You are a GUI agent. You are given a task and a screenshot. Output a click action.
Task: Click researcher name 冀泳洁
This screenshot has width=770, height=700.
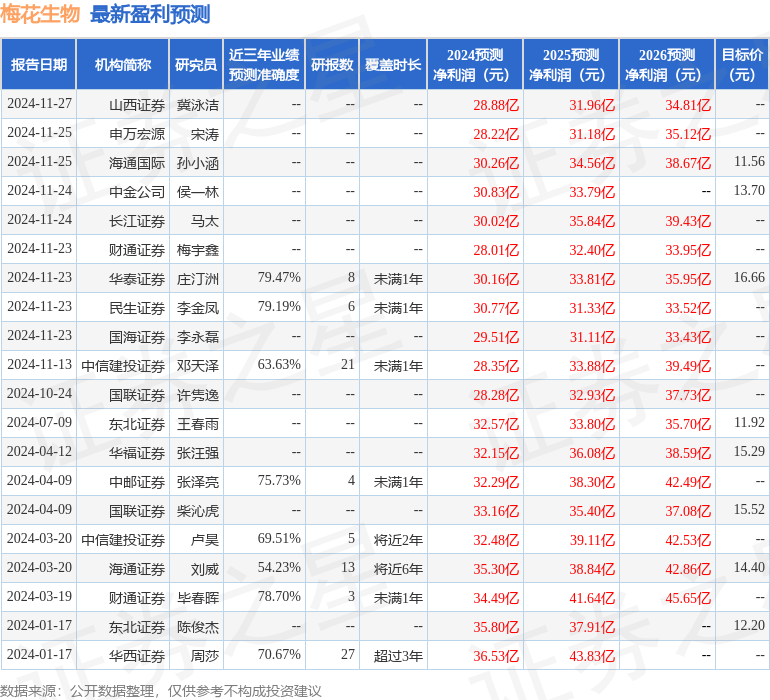tap(198, 105)
